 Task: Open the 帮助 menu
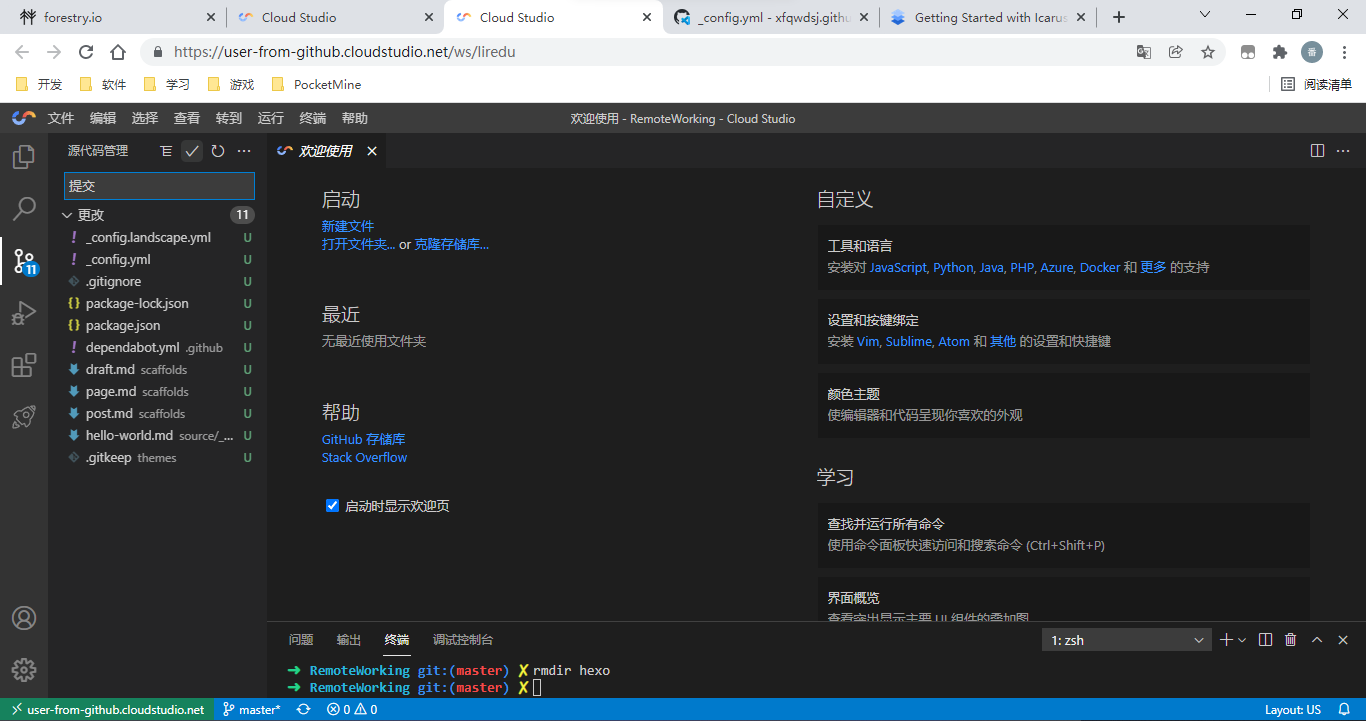pyautogui.click(x=355, y=118)
